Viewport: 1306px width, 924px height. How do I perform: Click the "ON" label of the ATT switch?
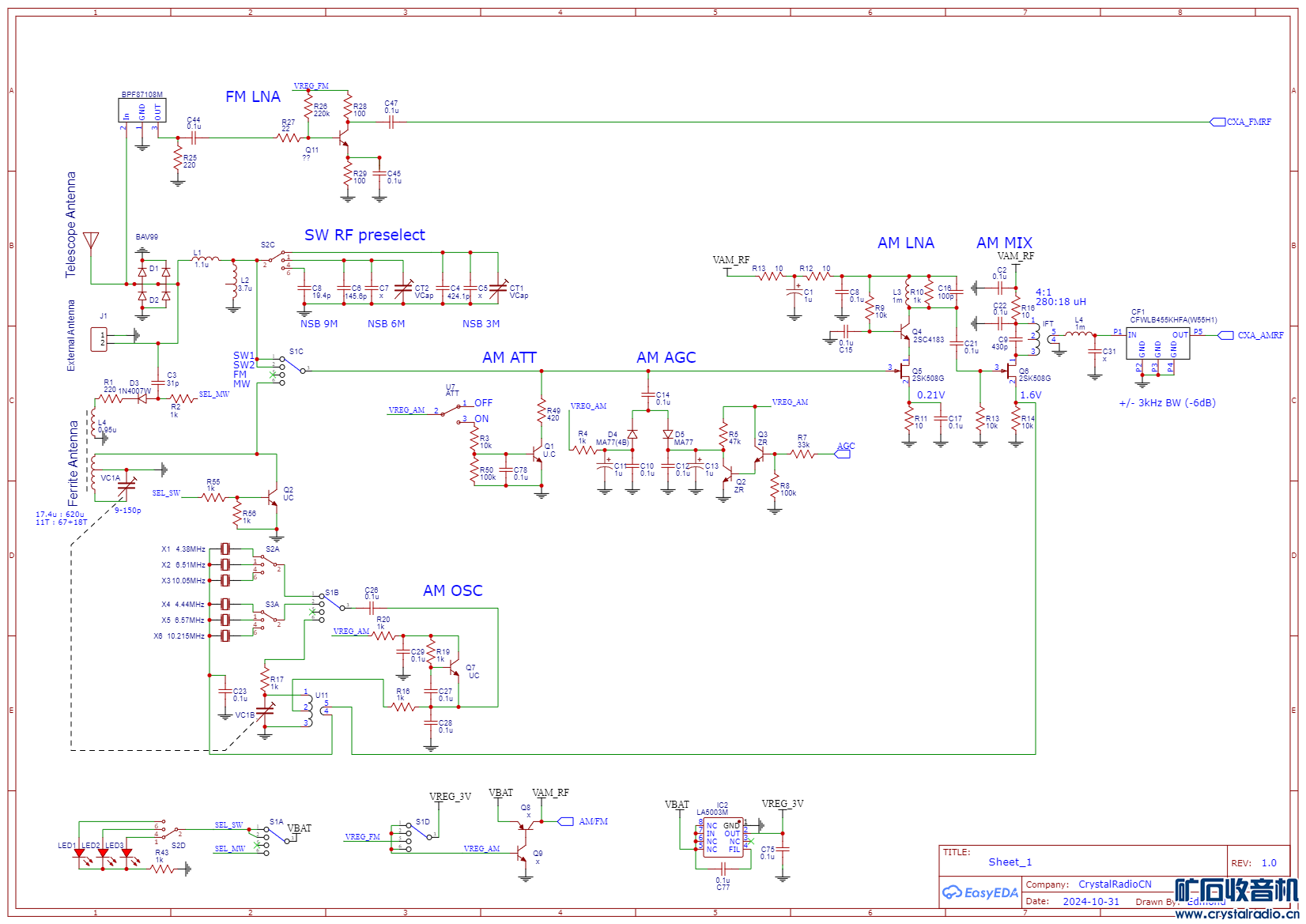tap(481, 418)
